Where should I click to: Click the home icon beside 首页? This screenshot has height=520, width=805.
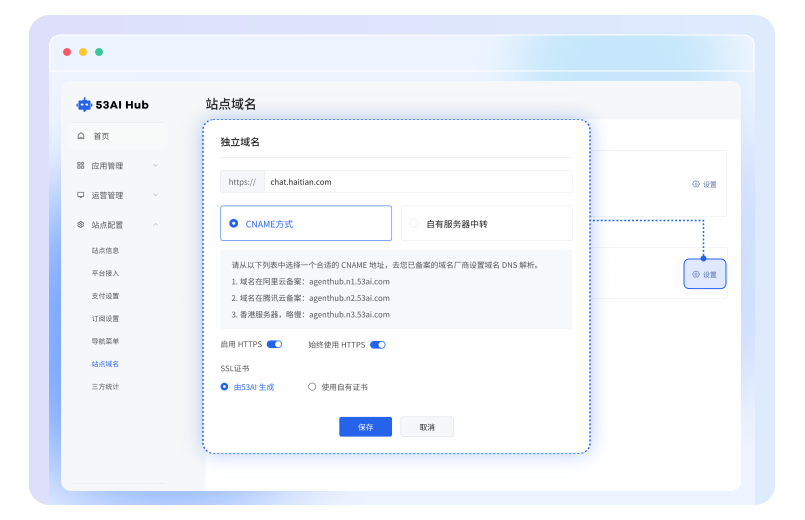coord(81,136)
